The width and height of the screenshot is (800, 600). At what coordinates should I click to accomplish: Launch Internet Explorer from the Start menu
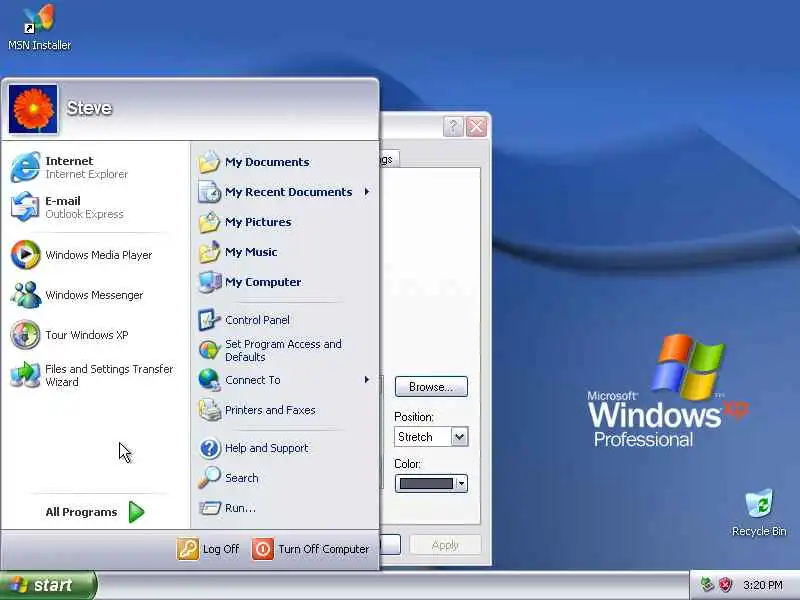[25, 167]
